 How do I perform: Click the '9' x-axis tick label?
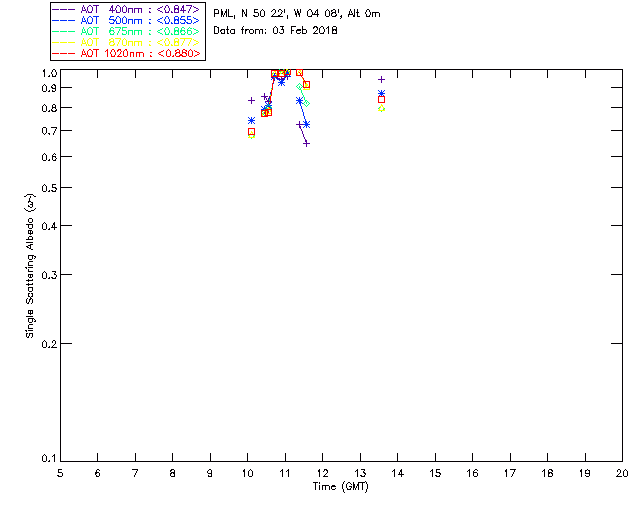(x=210, y=473)
